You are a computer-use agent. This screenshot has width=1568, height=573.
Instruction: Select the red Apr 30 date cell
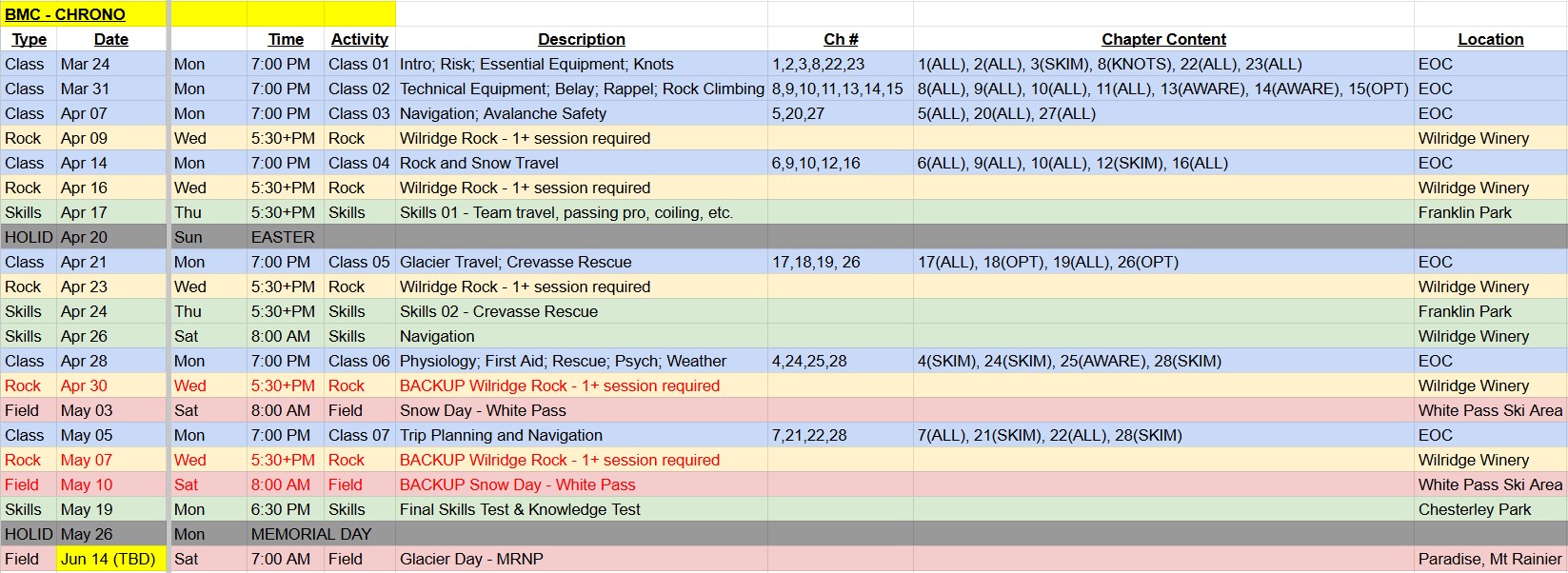click(111, 385)
